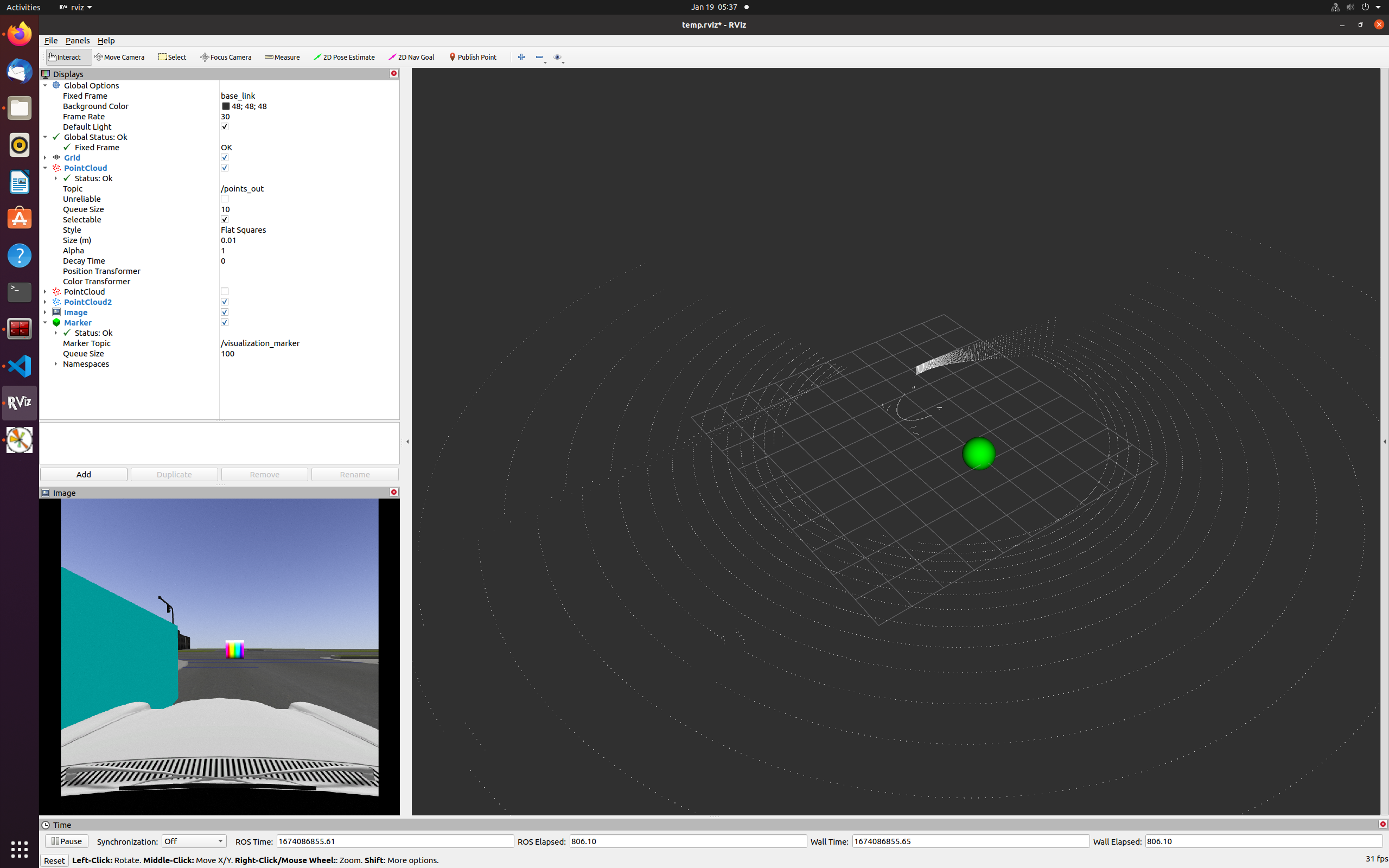Image resolution: width=1389 pixels, height=868 pixels.
Task: Click the Pause button in Time panel
Action: click(67, 841)
